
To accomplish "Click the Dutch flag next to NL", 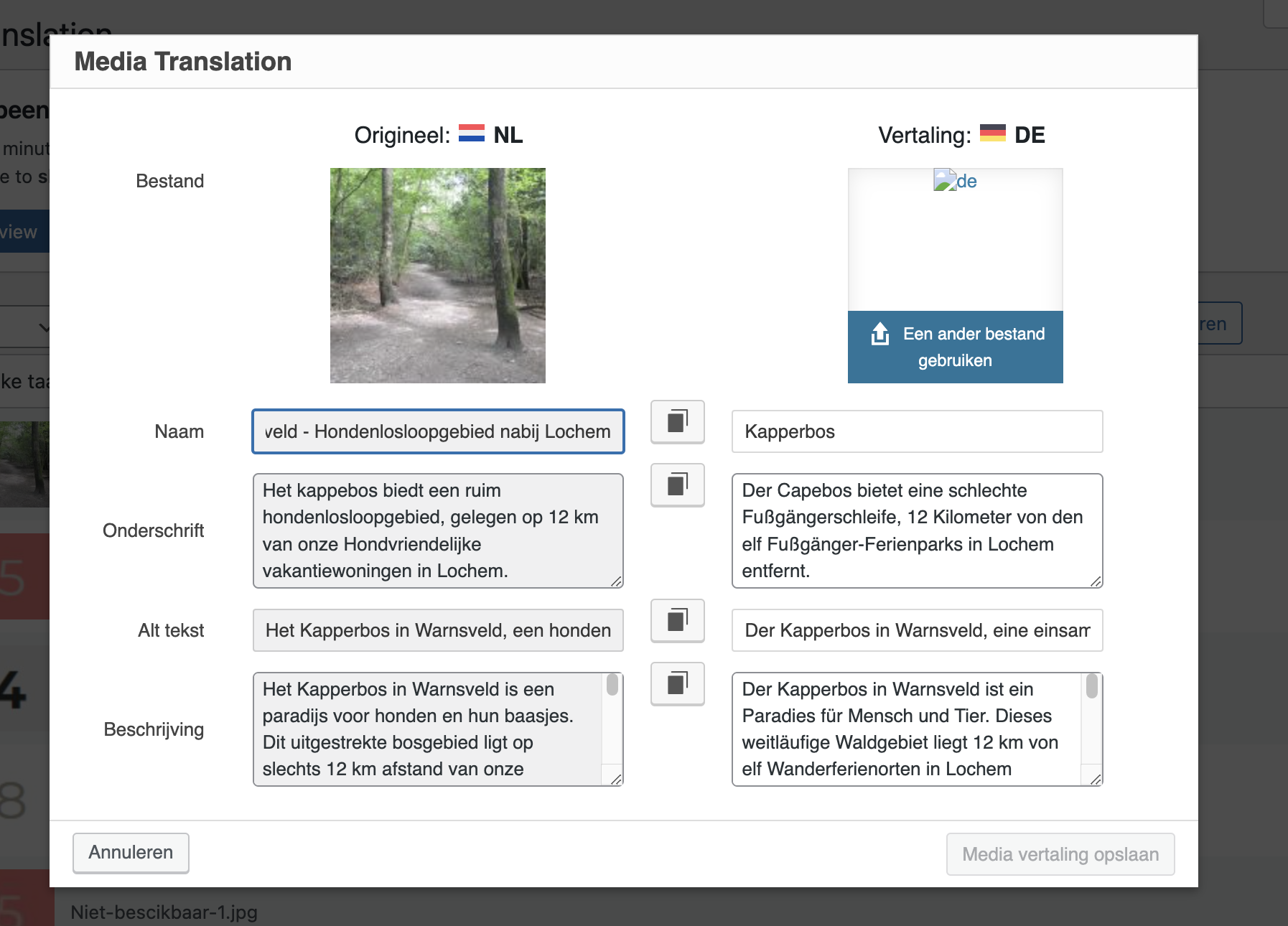I will [x=472, y=134].
